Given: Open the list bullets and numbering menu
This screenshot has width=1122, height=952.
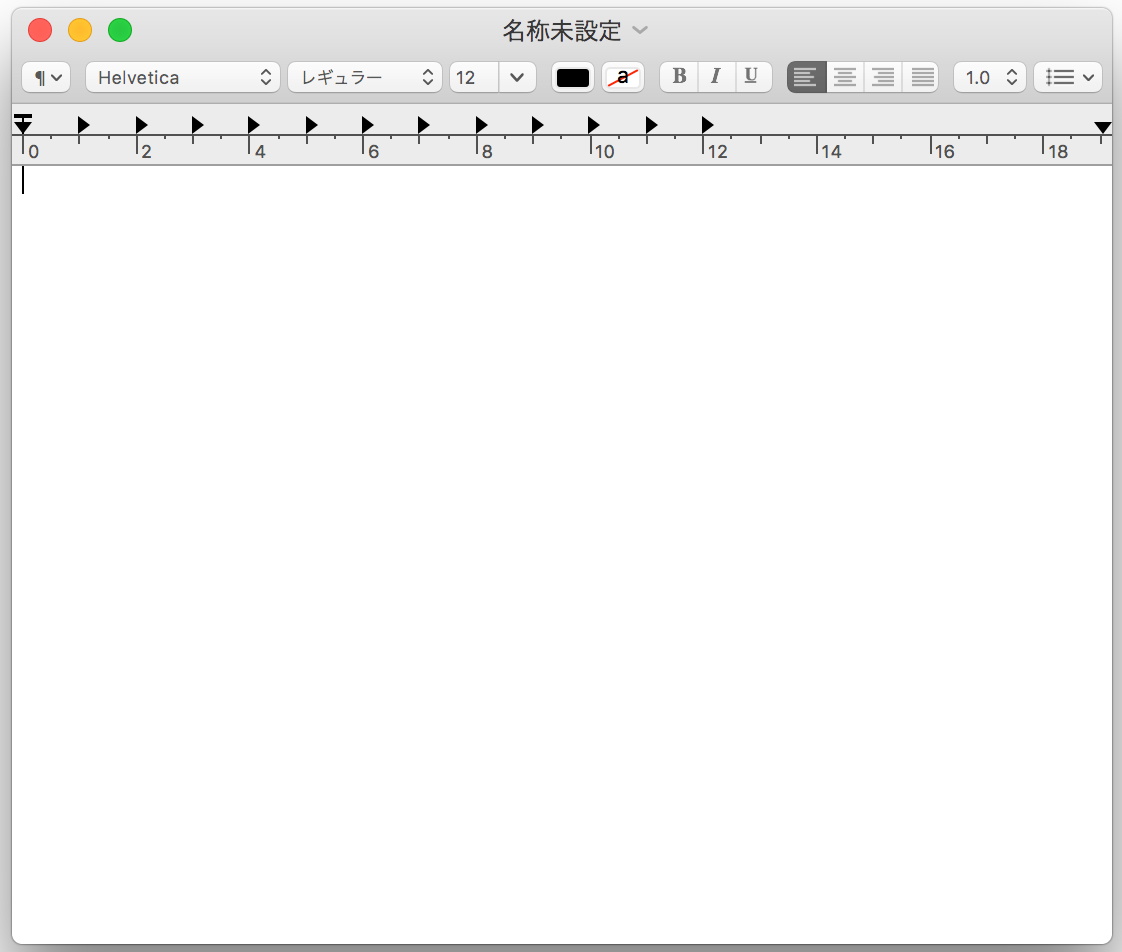Looking at the screenshot, I should coord(1068,77).
